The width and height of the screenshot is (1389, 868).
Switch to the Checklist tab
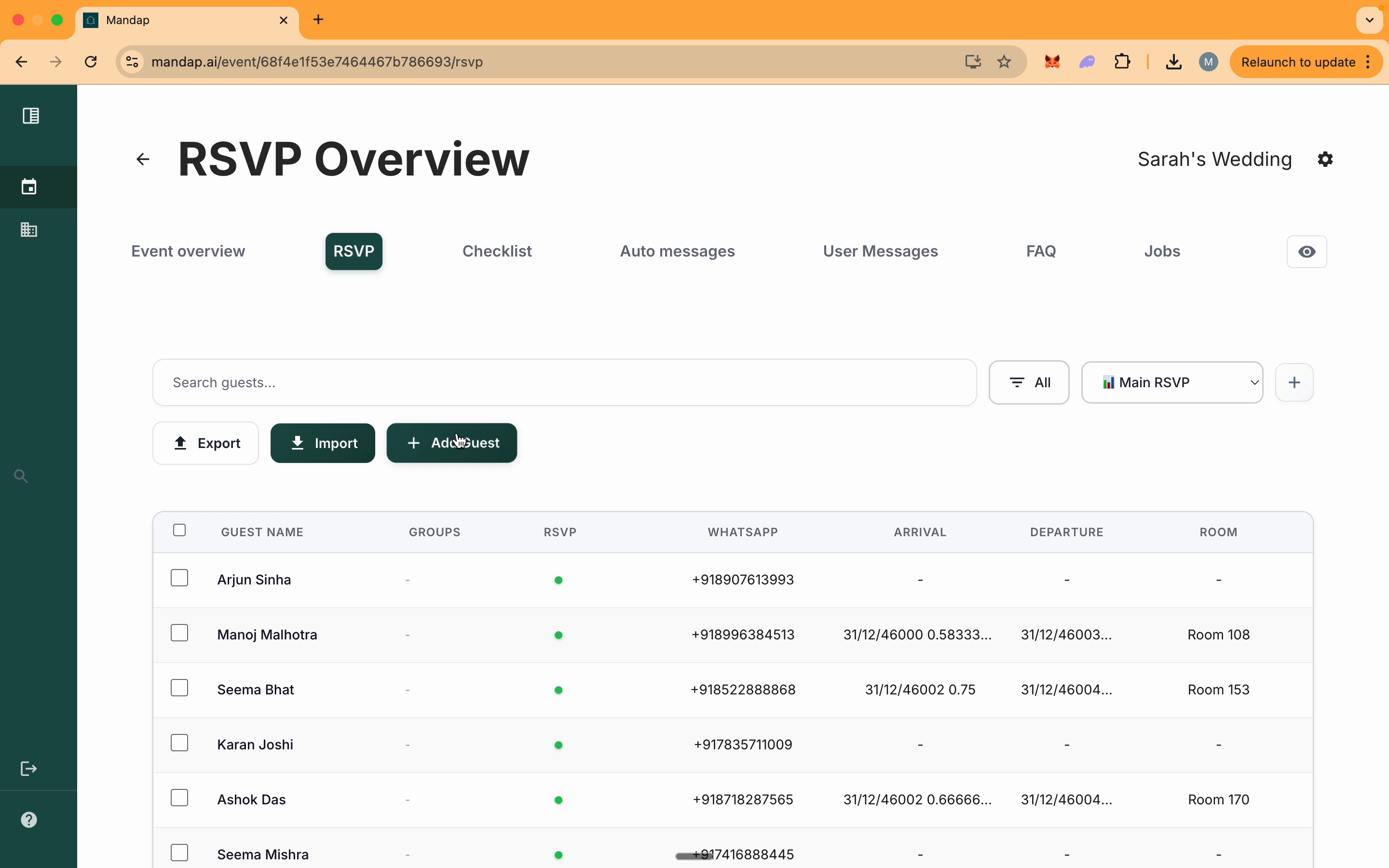tap(496, 251)
